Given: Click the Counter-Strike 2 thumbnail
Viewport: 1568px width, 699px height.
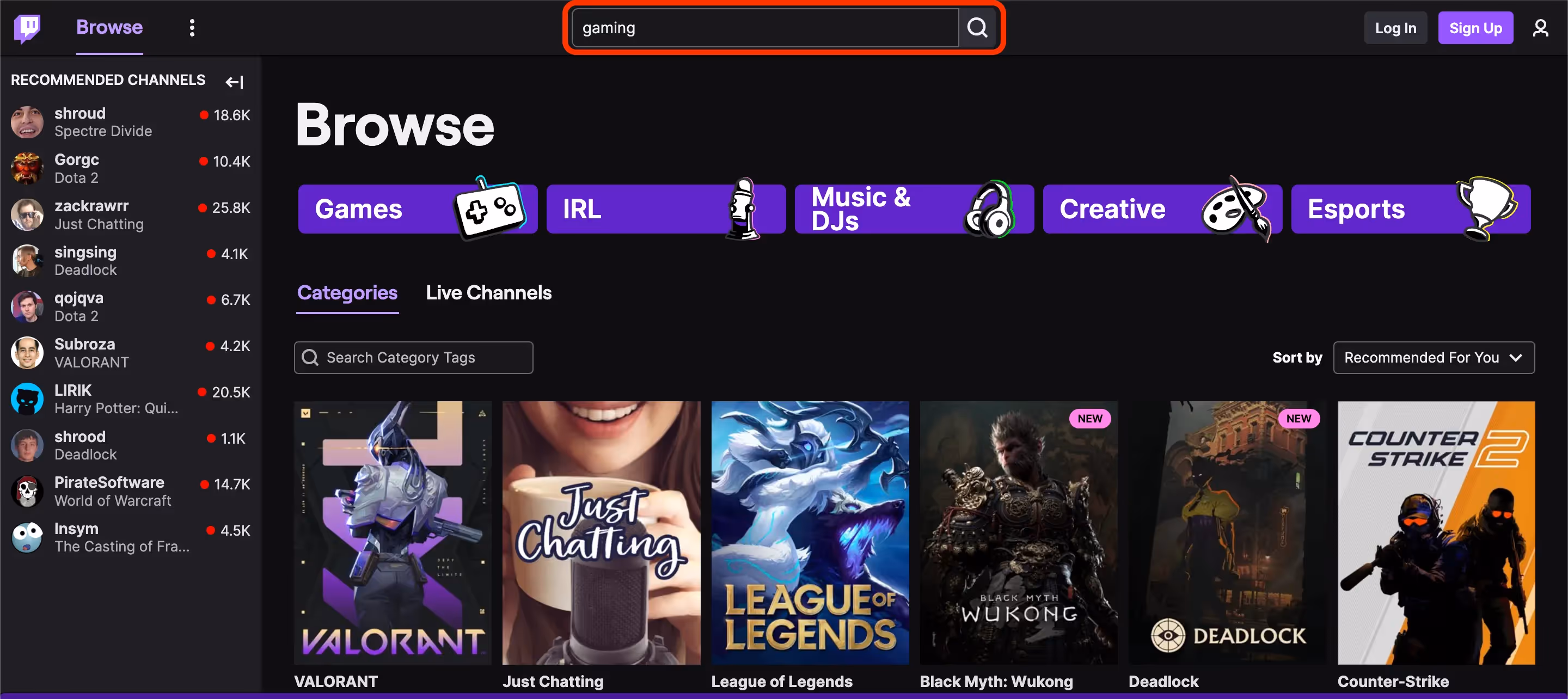Looking at the screenshot, I should (1436, 533).
